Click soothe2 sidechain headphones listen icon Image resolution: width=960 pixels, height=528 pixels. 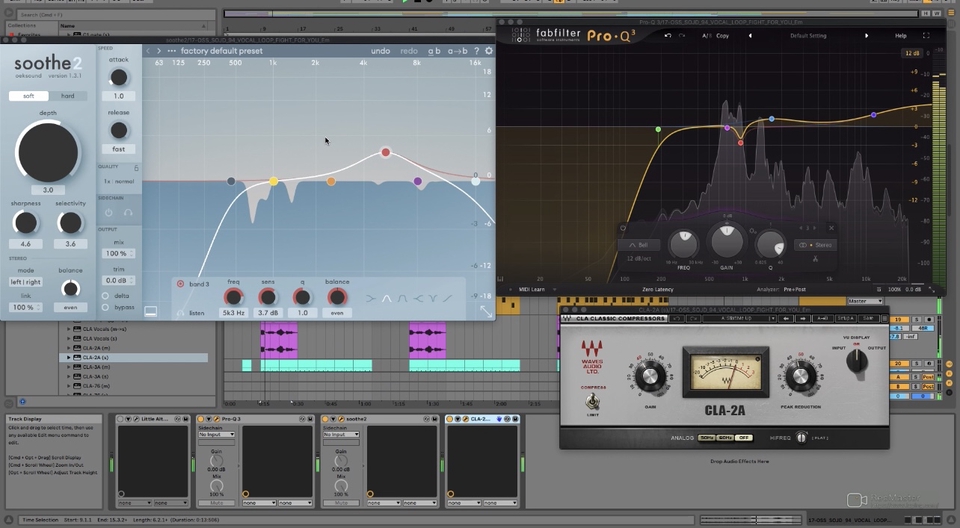[128, 213]
